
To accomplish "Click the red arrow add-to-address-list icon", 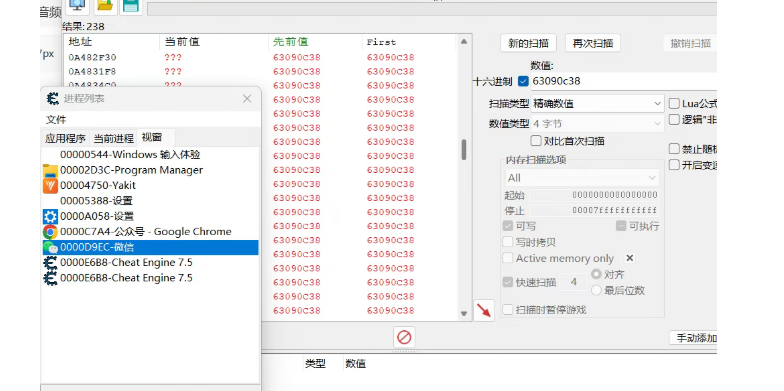I will (x=484, y=310).
